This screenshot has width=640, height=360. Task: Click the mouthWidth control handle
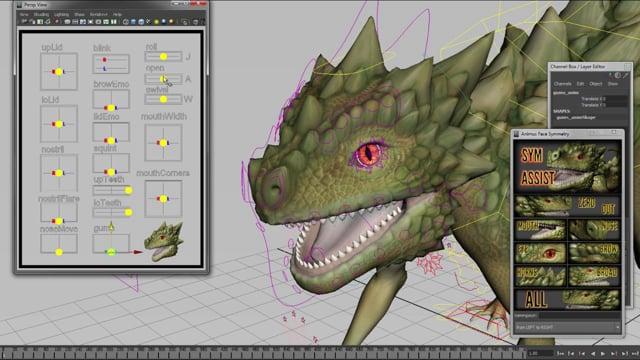[x=163, y=143]
